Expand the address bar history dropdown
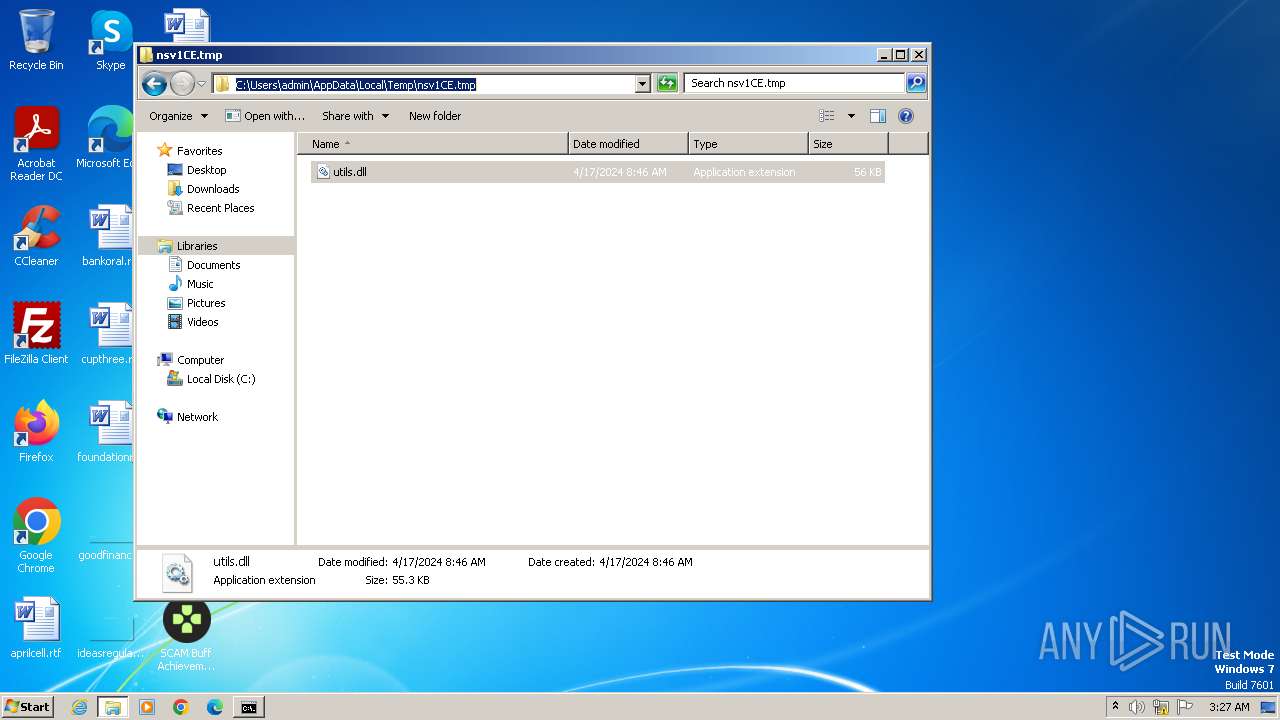 pos(643,84)
